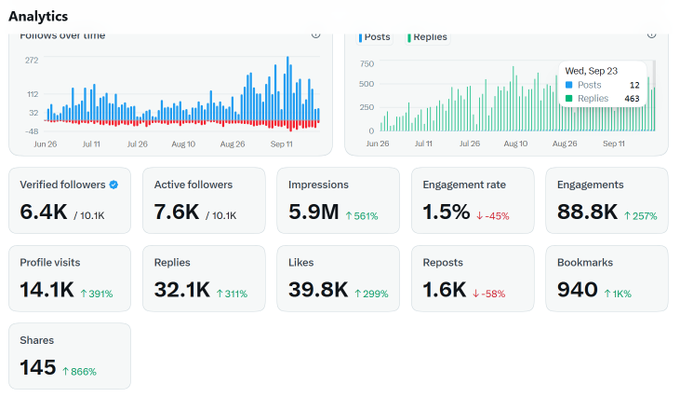The image size is (680, 397).
Task: Click the 1K% bookmarks change indicator
Action: (618, 294)
